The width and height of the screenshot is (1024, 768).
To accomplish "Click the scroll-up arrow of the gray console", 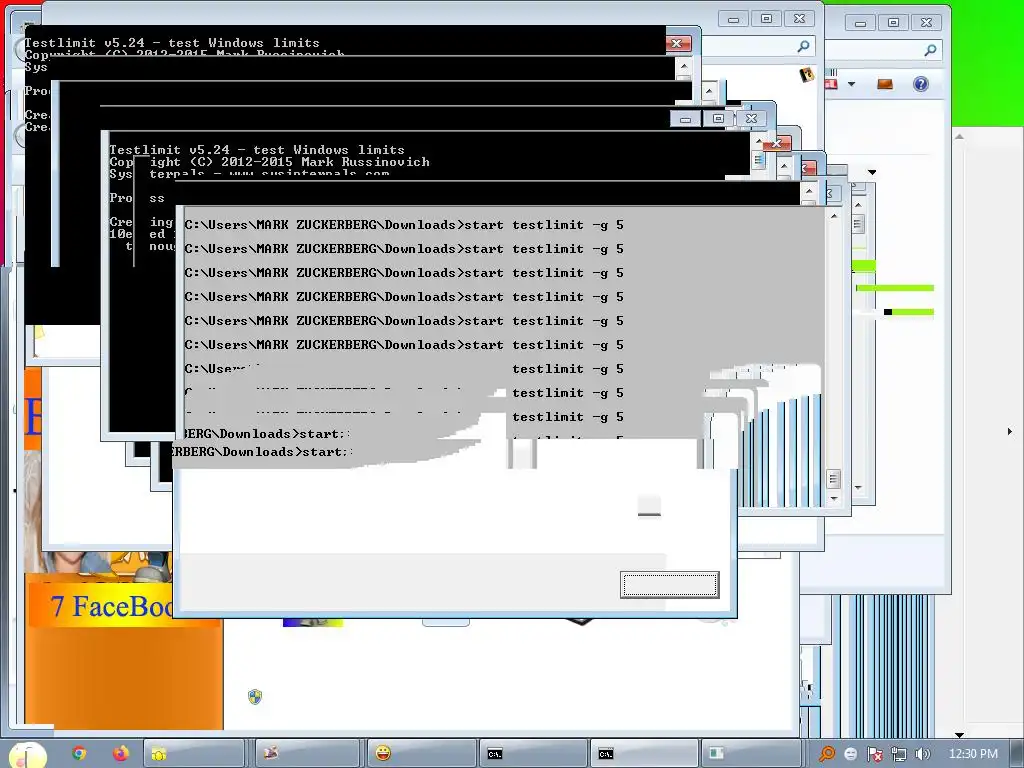I will [834, 216].
